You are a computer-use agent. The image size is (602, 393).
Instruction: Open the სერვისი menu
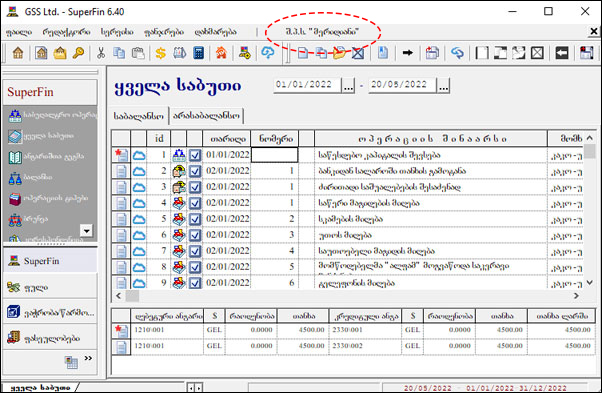coord(117,32)
